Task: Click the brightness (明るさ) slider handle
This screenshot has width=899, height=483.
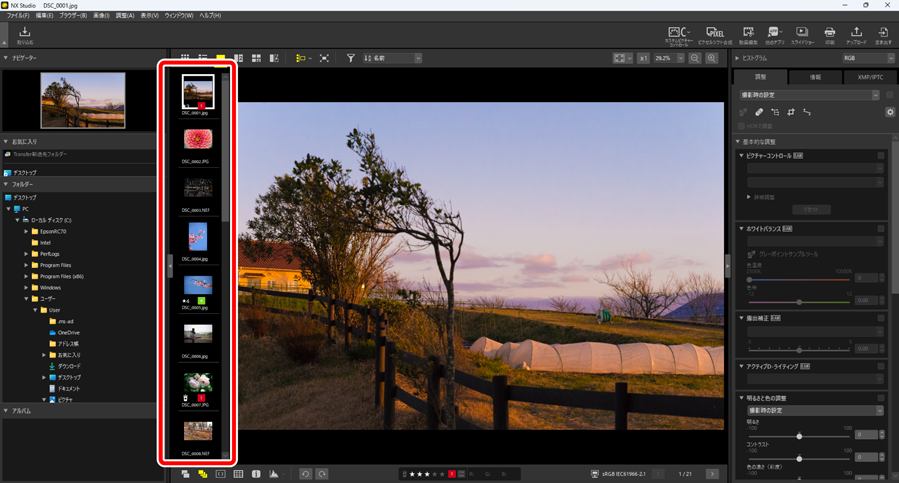Action: (x=799, y=436)
